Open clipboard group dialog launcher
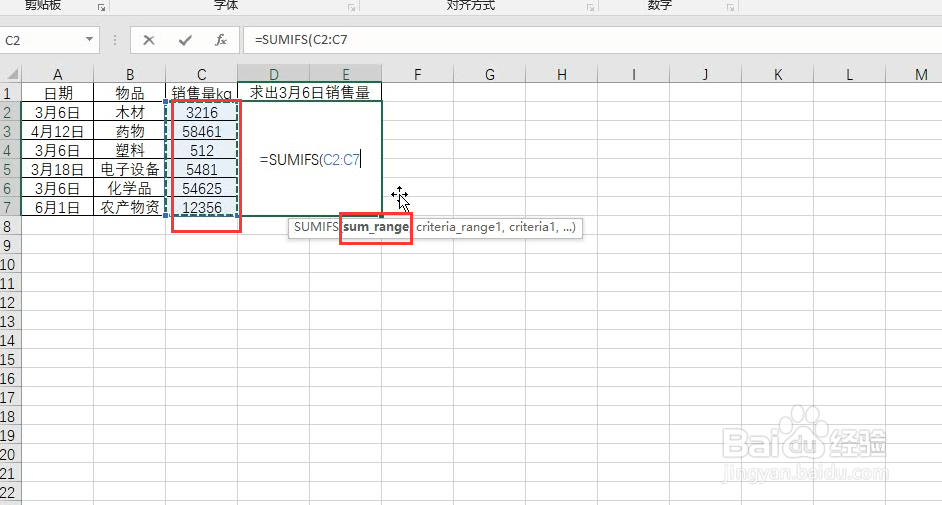This screenshot has height=505, width=942. (x=102, y=7)
